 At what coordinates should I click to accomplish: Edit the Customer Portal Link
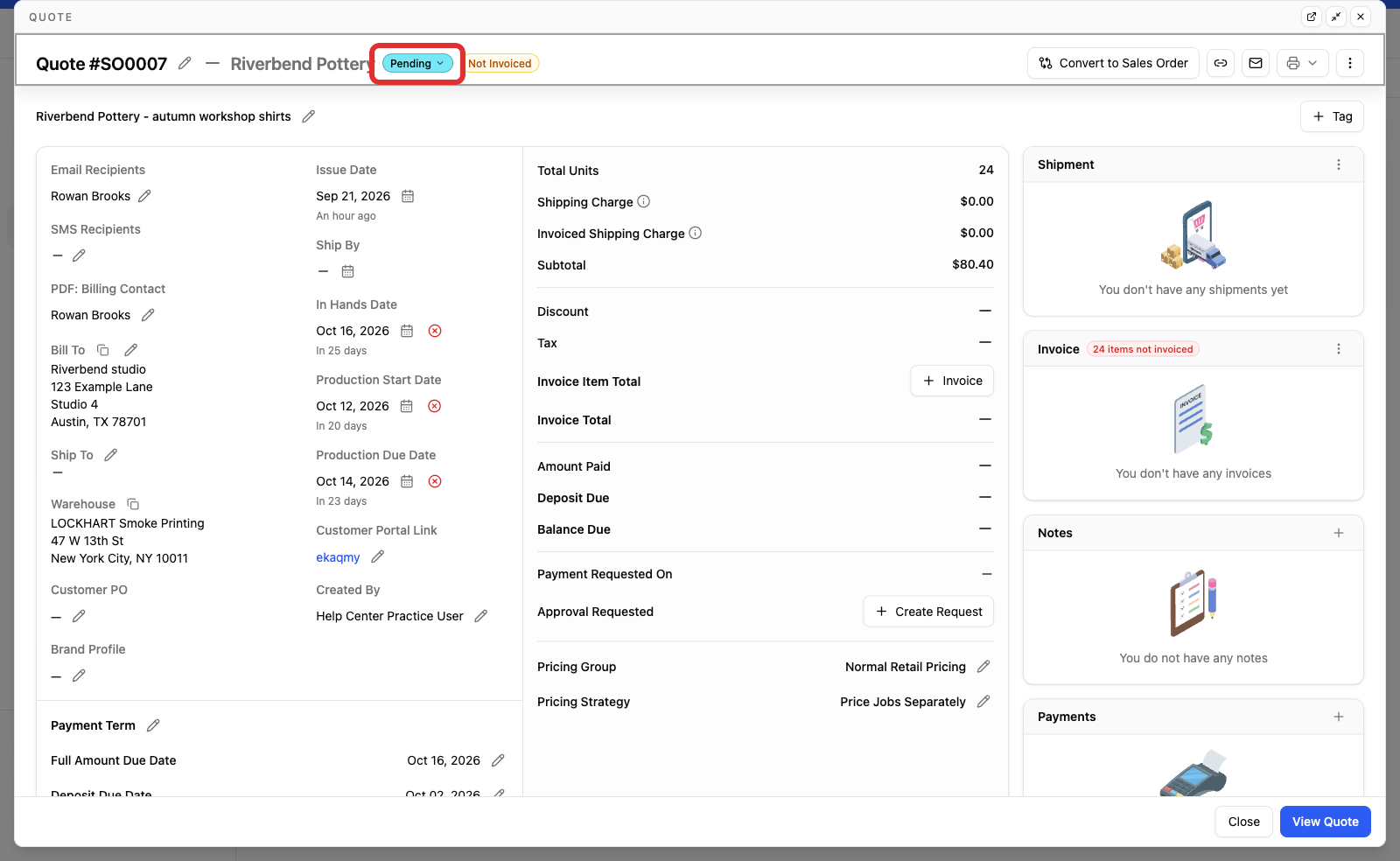click(x=378, y=556)
